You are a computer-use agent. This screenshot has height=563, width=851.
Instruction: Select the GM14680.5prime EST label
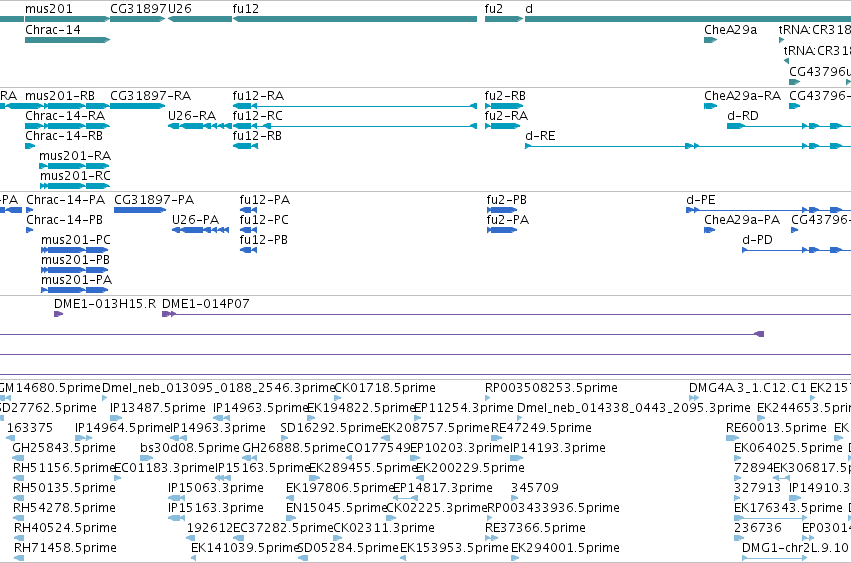tap(50, 388)
